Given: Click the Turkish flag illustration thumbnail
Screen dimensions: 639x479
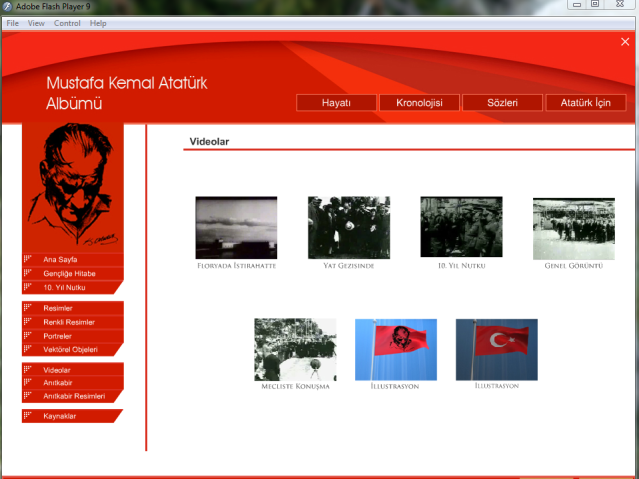Looking at the screenshot, I should 496,349.
